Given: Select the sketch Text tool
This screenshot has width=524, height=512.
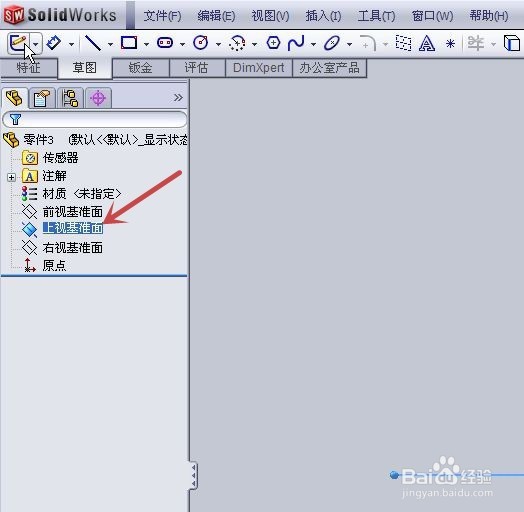Looking at the screenshot, I should pyautogui.click(x=427, y=43).
